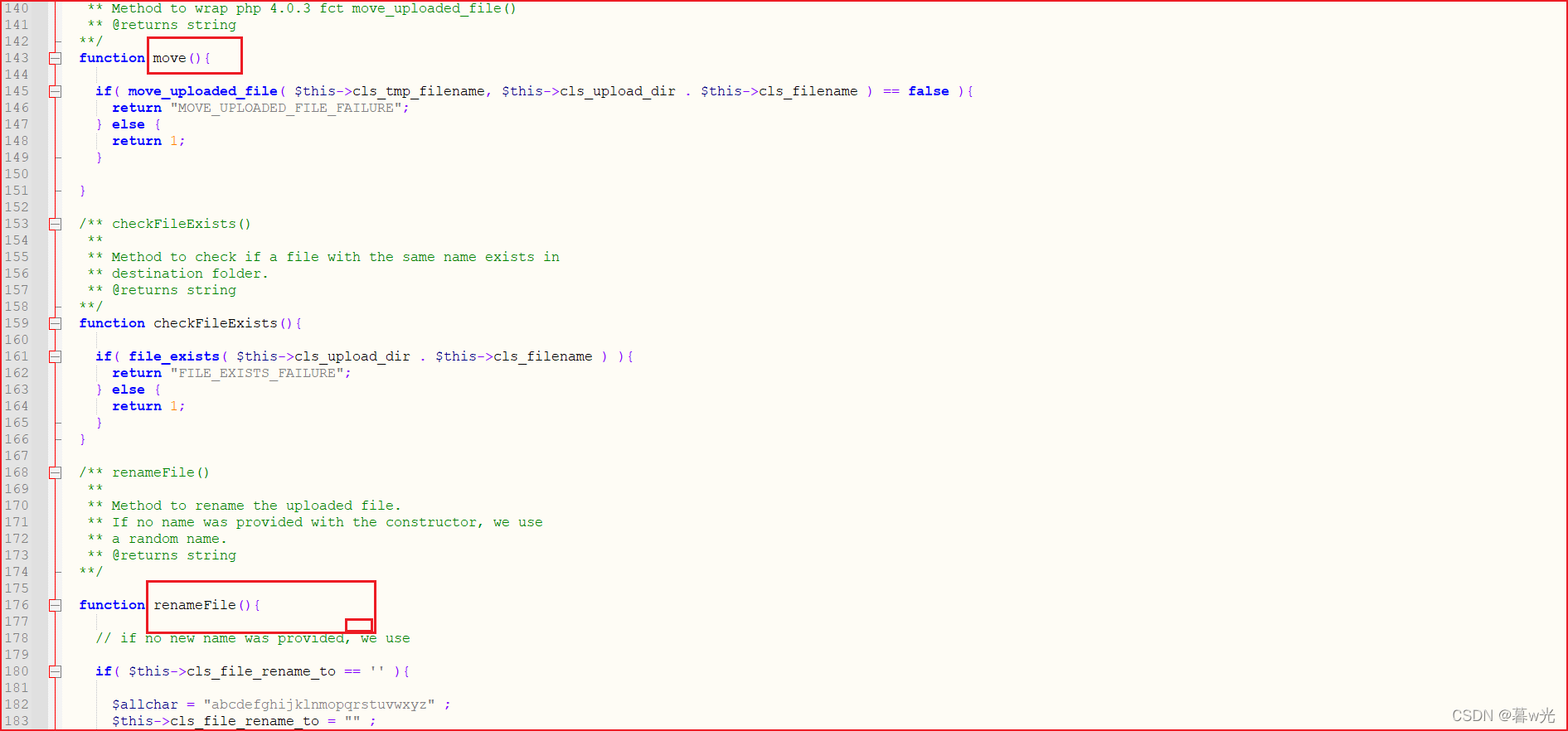
Task: Click the "abcdefghijklnmopqrstuvwxyz" string
Action: (319, 704)
